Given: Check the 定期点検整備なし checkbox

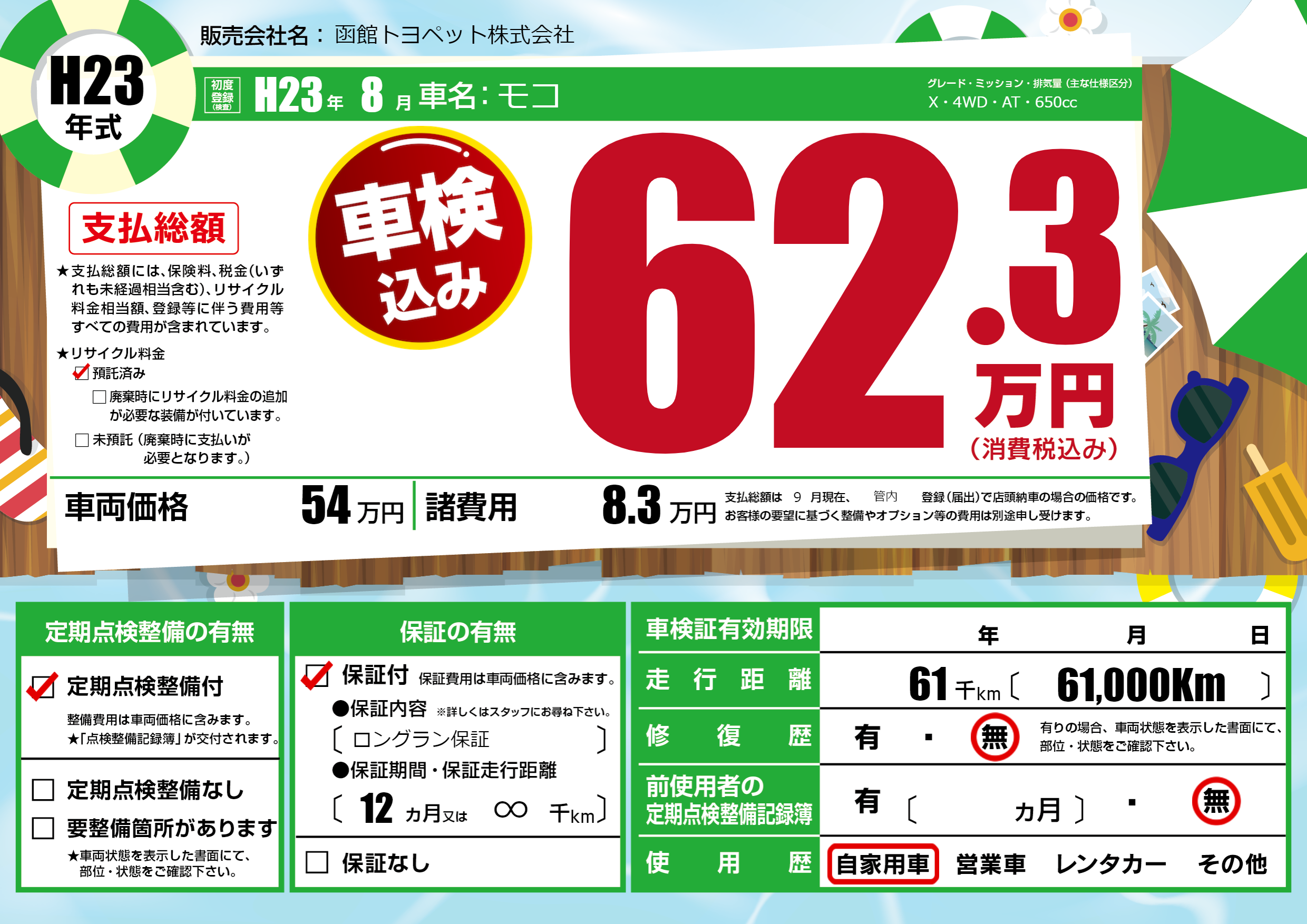Looking at the screenshot, I should pyautogui.click(x=43, y=790).
